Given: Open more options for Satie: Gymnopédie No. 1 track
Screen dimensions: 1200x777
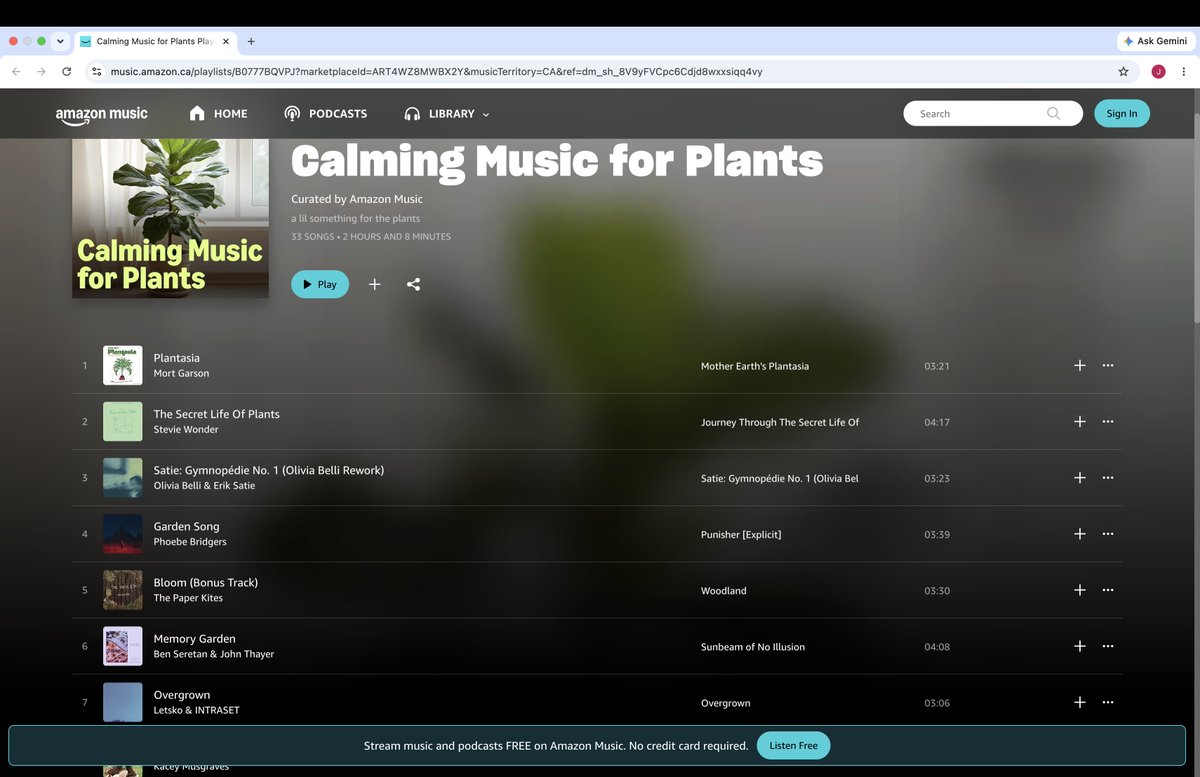Looking at the screenshot, I should point(1108,478).
